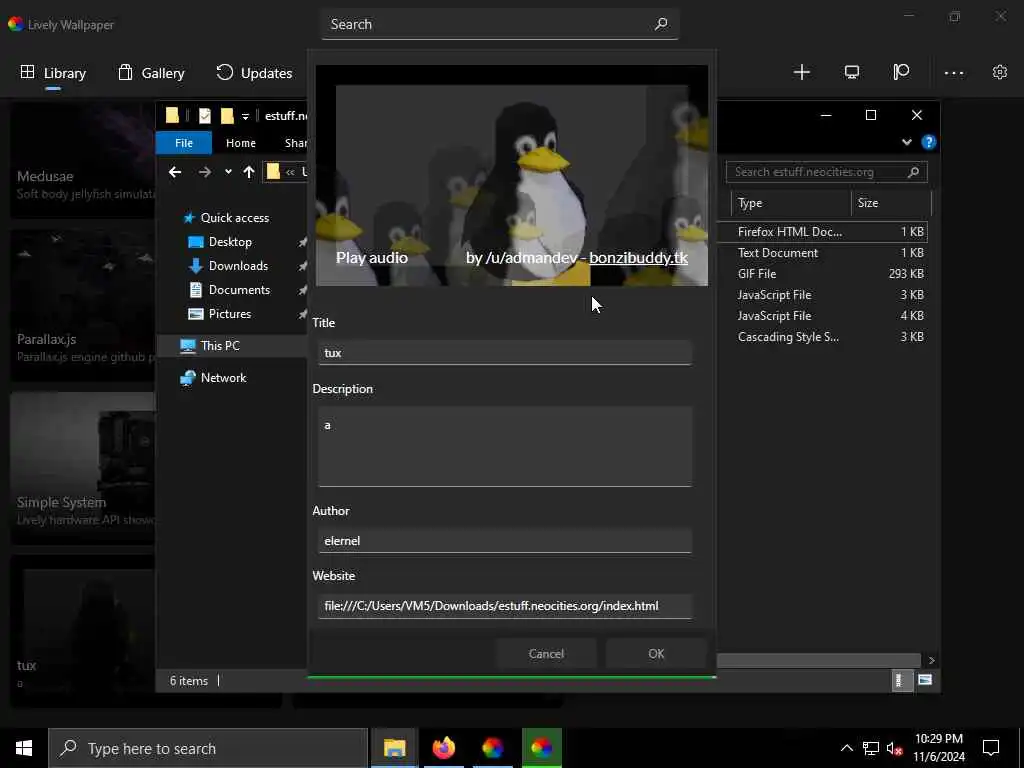Click the add wallpaper plus icon

[801, 72]
